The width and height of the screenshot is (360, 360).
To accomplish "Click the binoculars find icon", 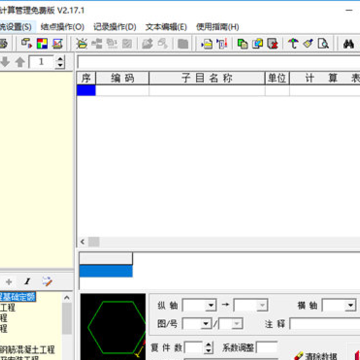I will [x=348, y=44].
